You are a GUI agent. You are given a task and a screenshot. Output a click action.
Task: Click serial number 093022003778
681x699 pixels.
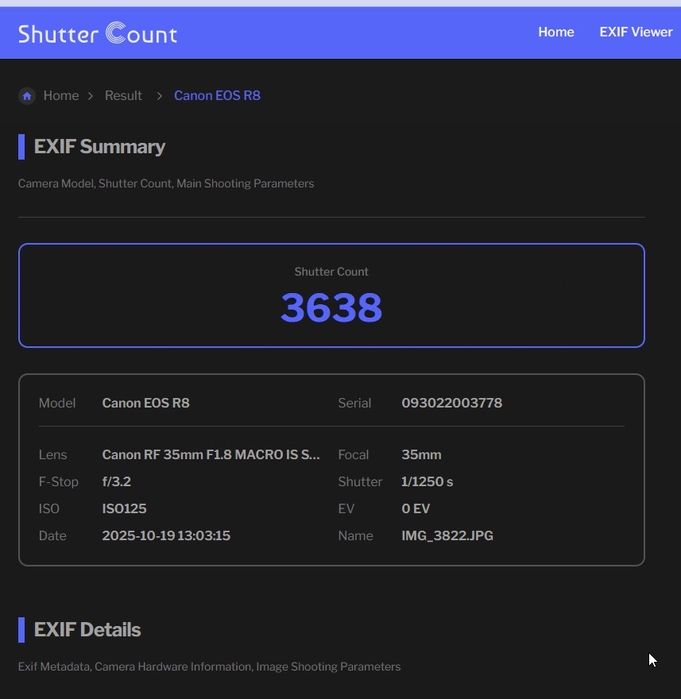[x=452, y=403]
